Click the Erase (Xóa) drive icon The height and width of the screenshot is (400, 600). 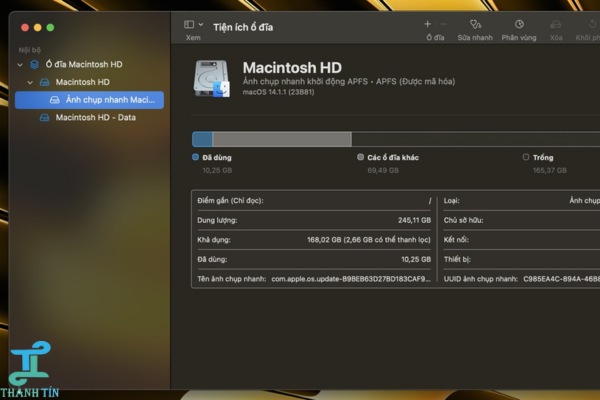[556, 24]
